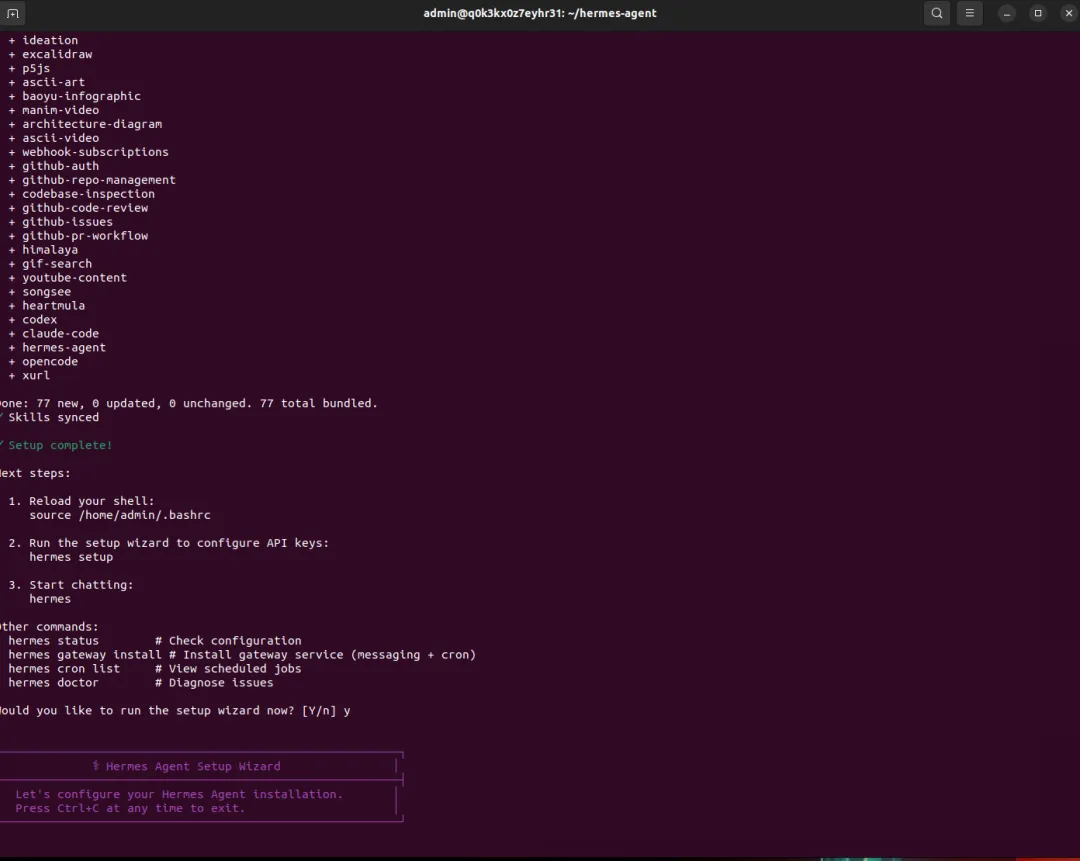Select the 'opencode' line
1080x861 pixels.
click(43, 361)
